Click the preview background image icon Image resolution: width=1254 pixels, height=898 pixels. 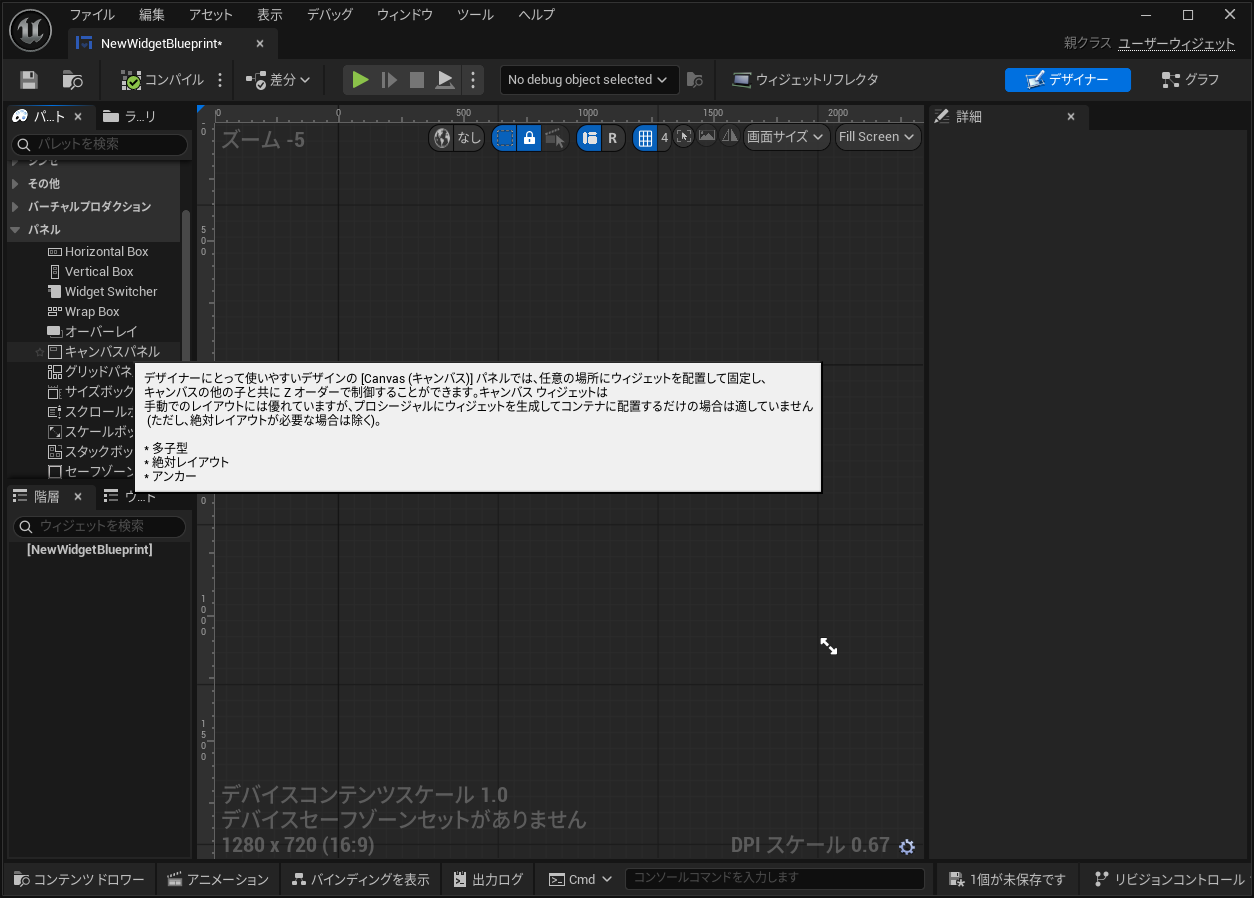[x=707, y=136]
